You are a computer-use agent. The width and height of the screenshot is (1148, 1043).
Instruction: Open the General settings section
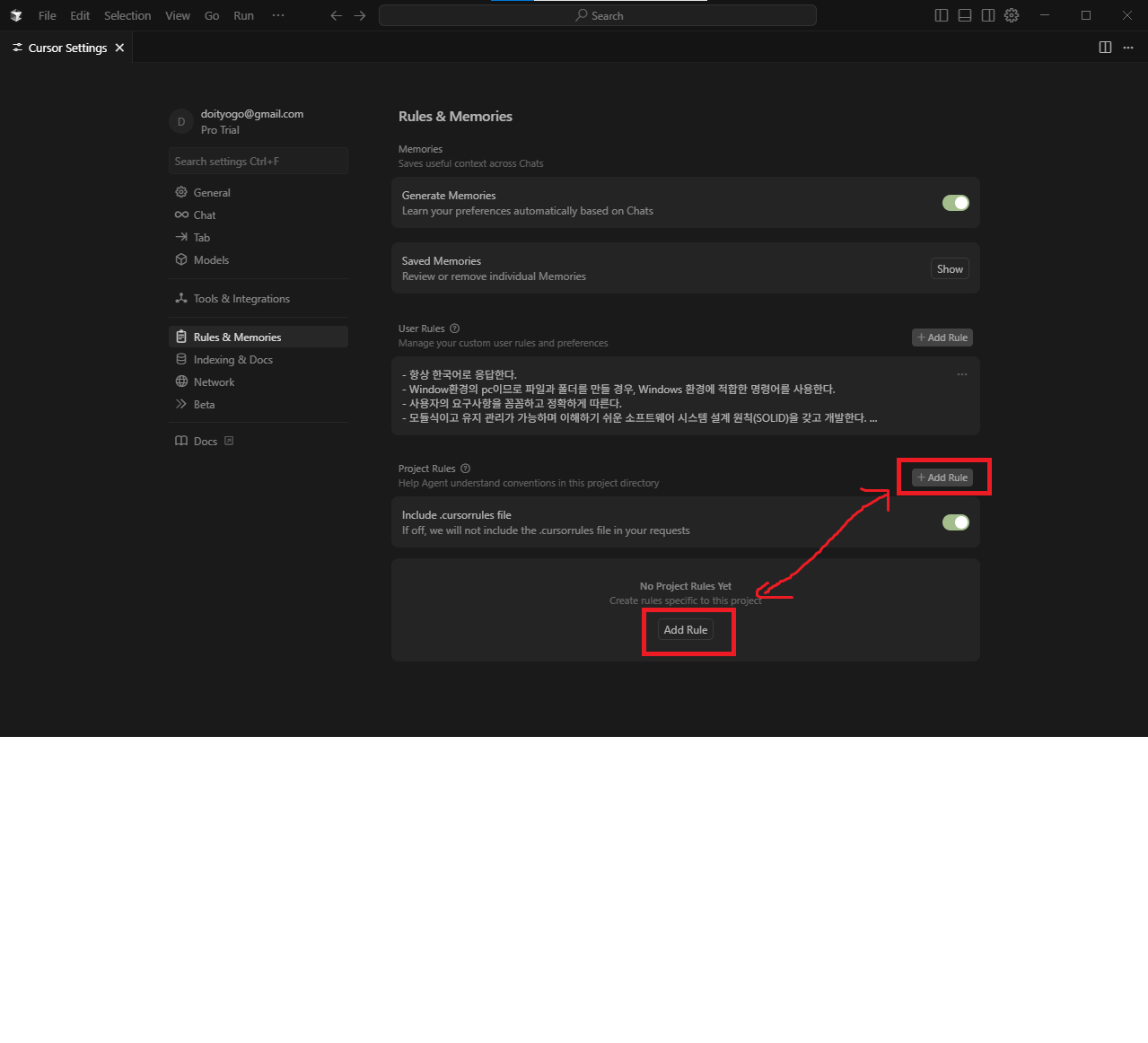[x=259, y=193]
